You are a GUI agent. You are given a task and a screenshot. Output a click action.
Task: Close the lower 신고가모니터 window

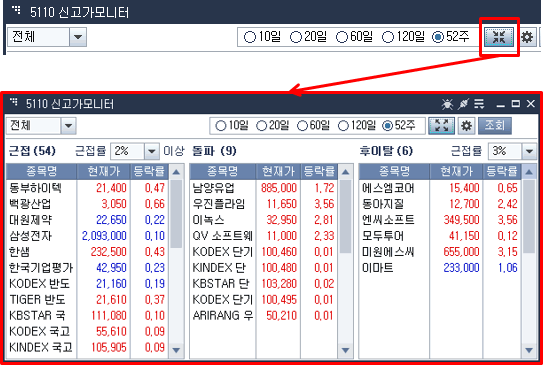[x=531, y=104]
